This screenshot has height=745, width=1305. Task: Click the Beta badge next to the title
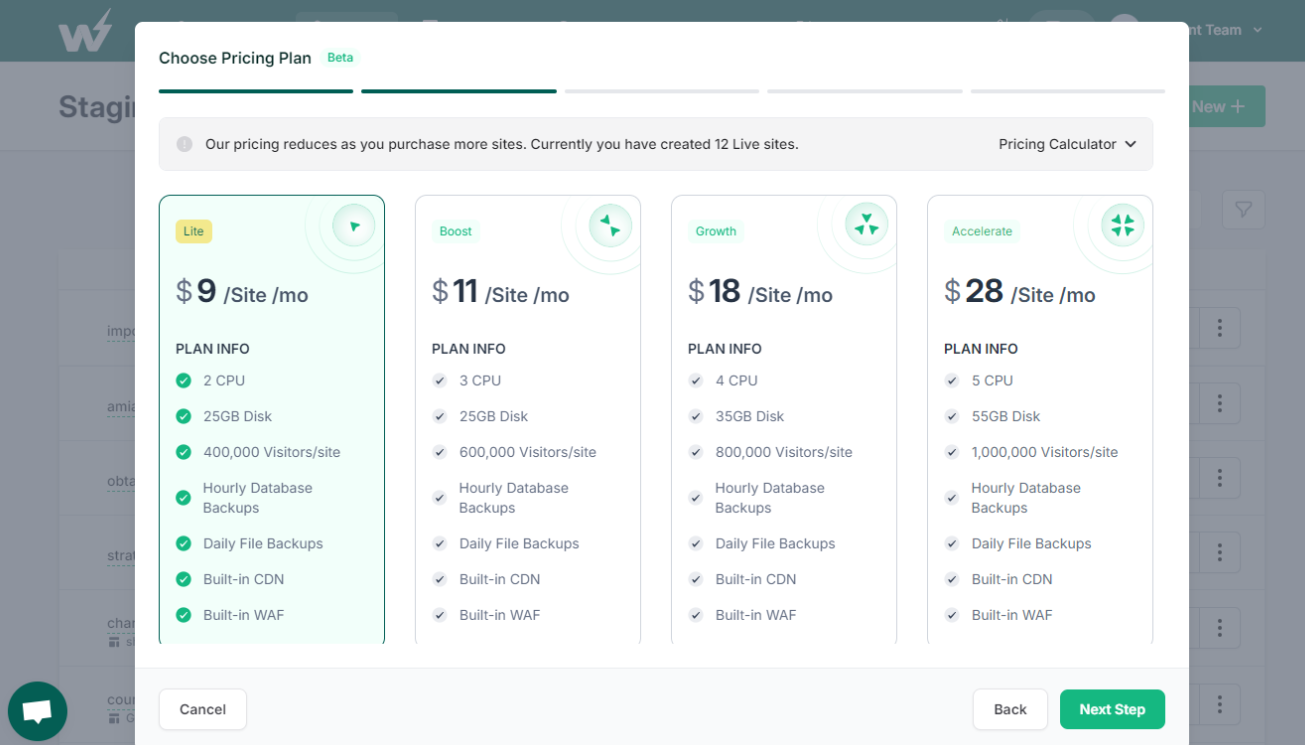click(340, 58)
